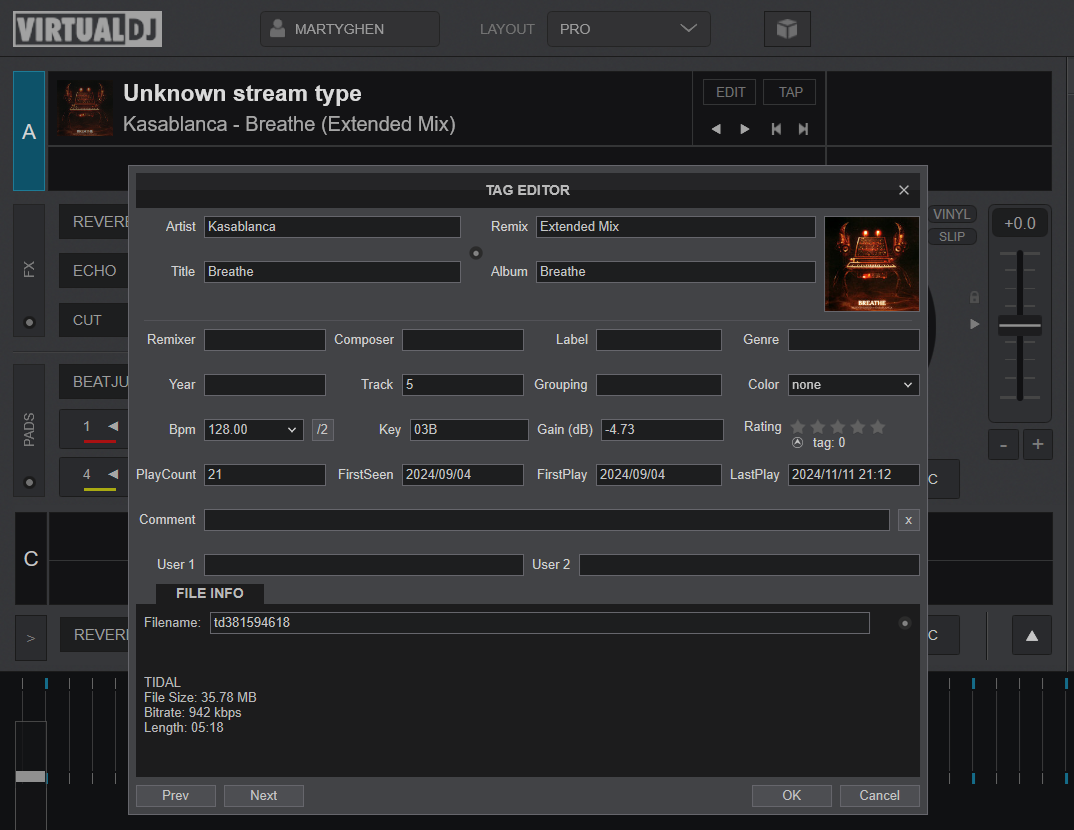Click the Artist field containing Kasablanca
The height and width of the screenshot is (830, 1074).
click(x=332, y=227)
